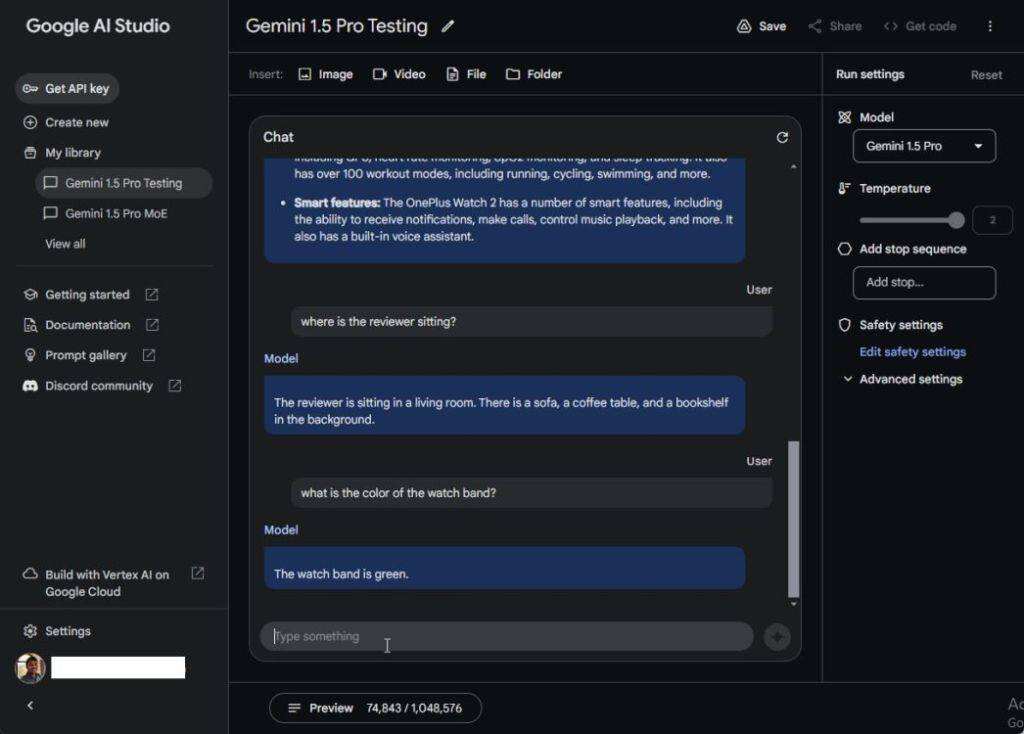Click the Add stop sequence field
The image size is (1024, 734).
(923, 283)
